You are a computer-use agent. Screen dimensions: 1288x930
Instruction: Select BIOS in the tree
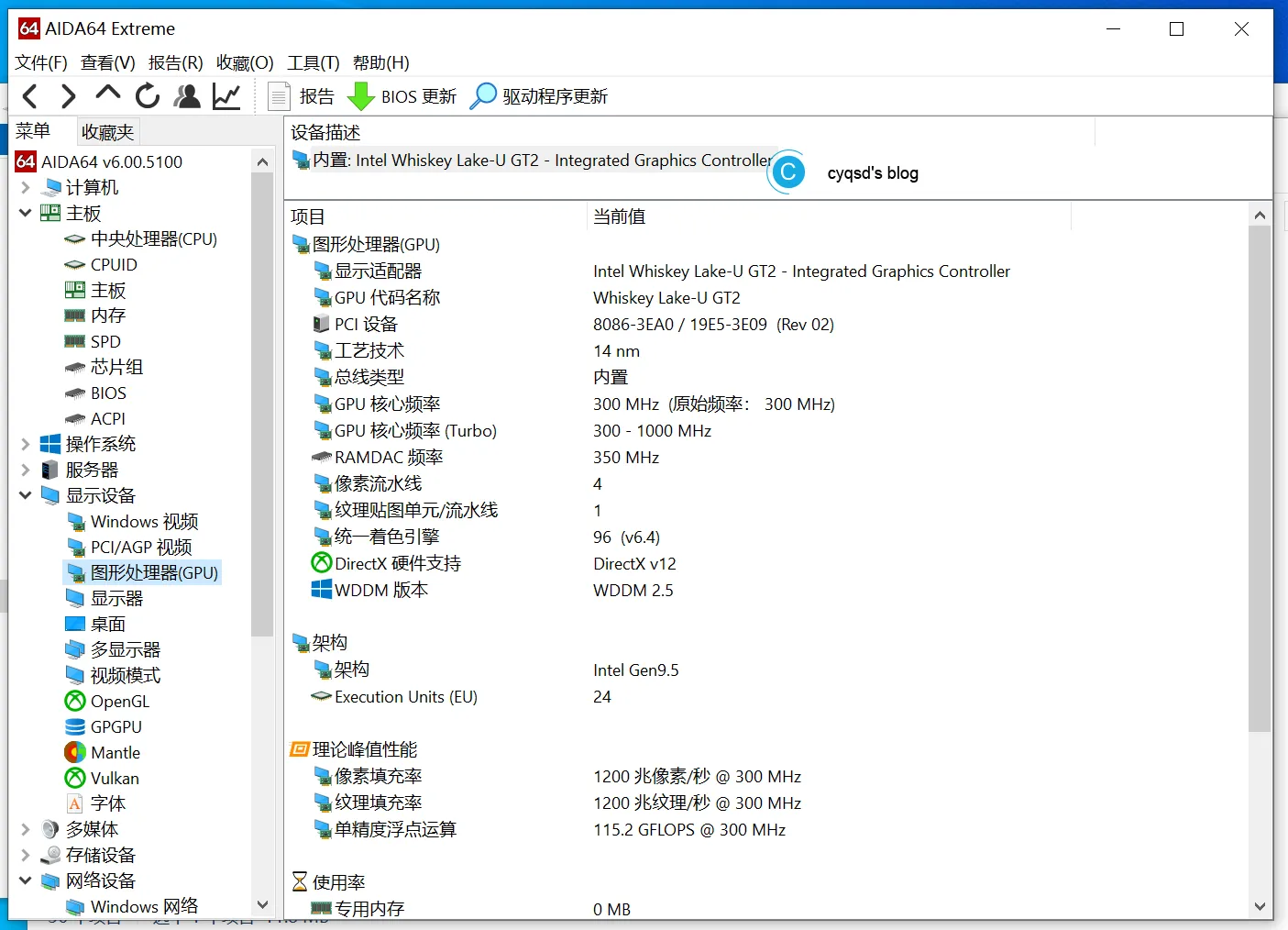(96, 393)
